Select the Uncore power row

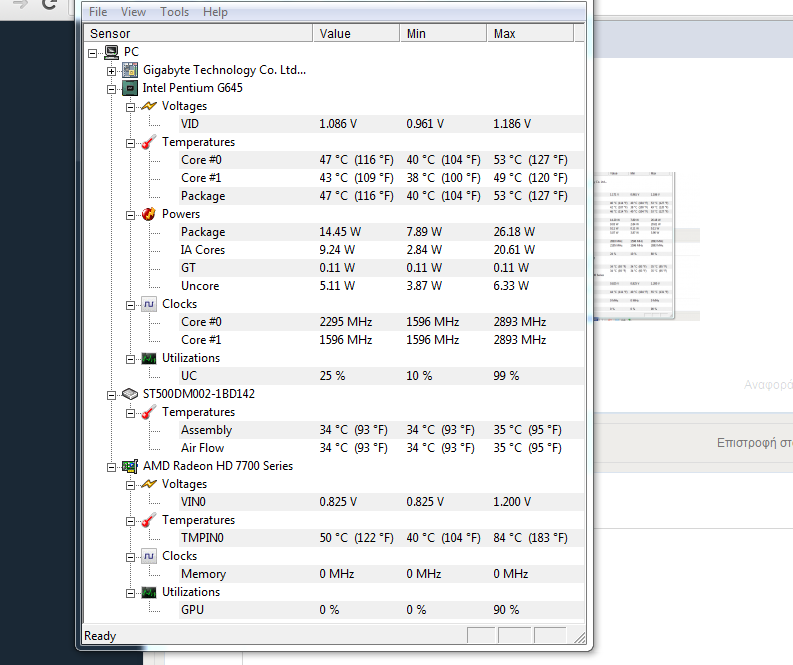pyautogui.click(x=381, y=286)
